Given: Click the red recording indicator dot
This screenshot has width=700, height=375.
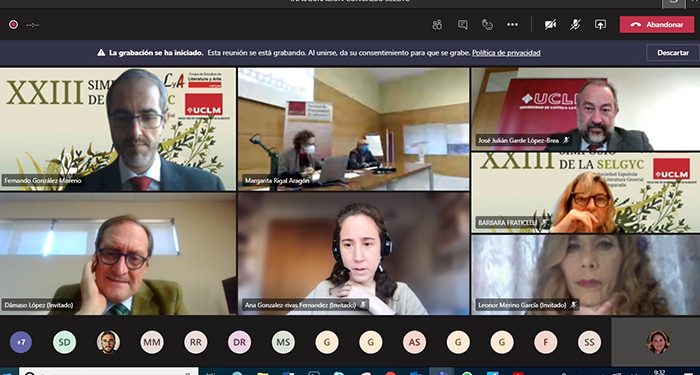Looking at the screenshot, I should pyautogui.click(x=13, y=25).
